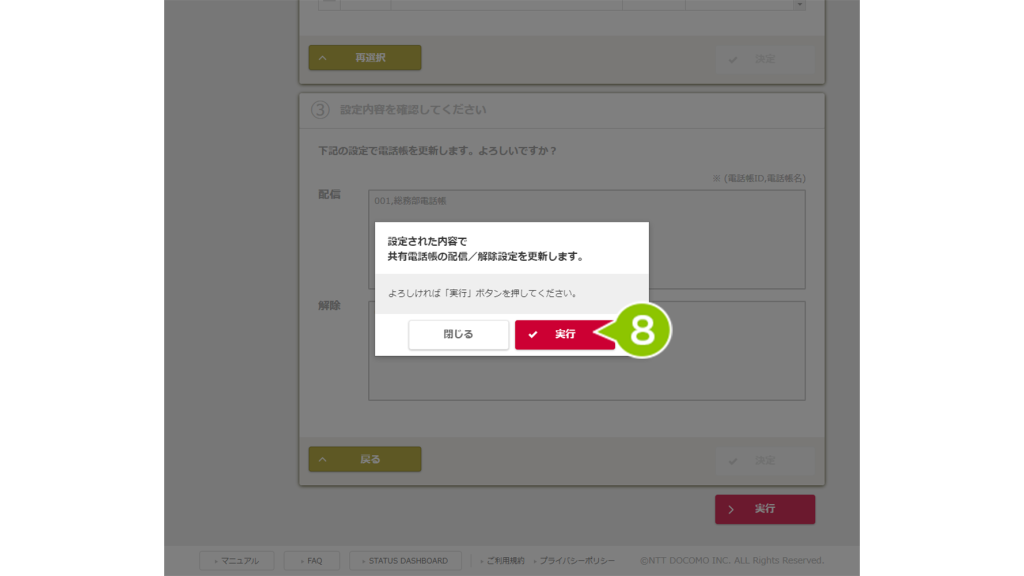This screenshot has height=576, width=1024.
Task: Click the text 下記の設定で電話帳を更新します。よろしいですか？
Action: (438, 151)
